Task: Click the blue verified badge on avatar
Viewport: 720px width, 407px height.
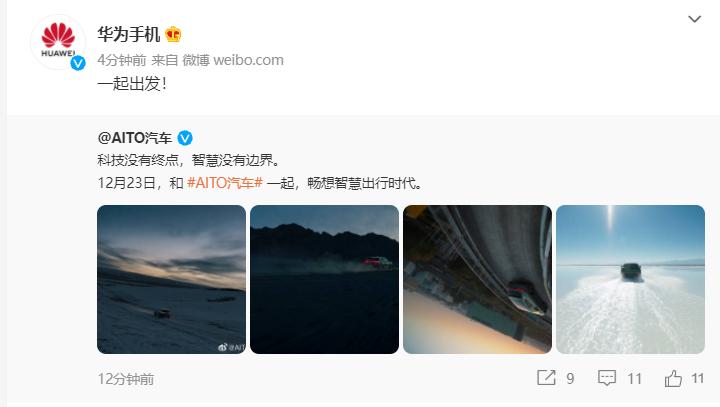Action: click(78, 63)
